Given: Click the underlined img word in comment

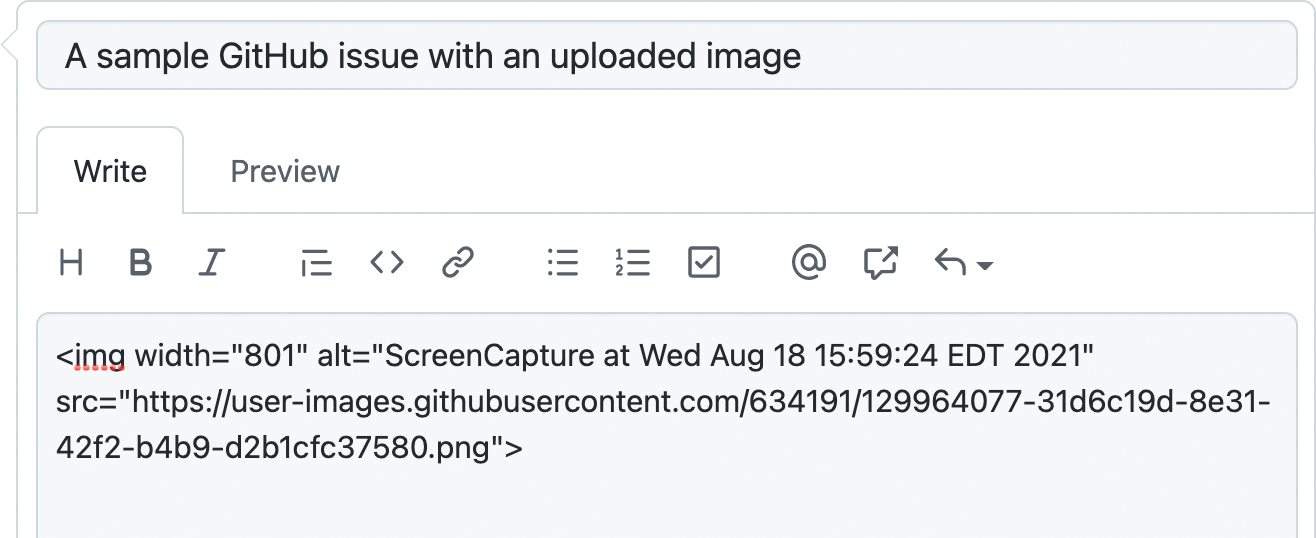Looking at the screenshot, I should [100, 355].
